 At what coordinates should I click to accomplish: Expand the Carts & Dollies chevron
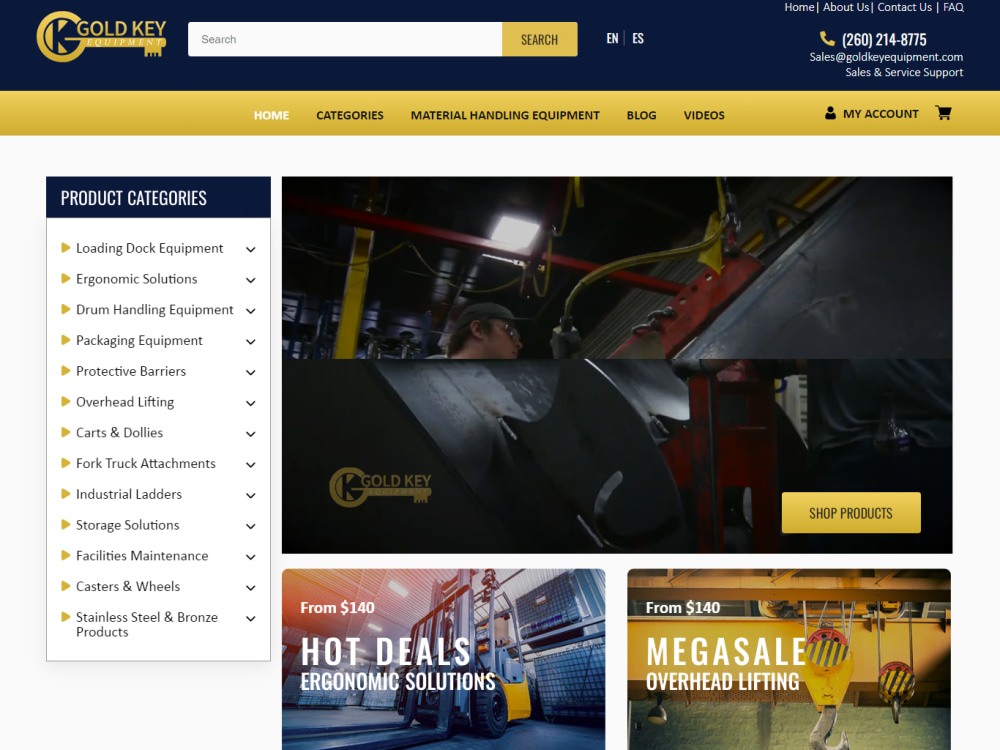[251, 434]
